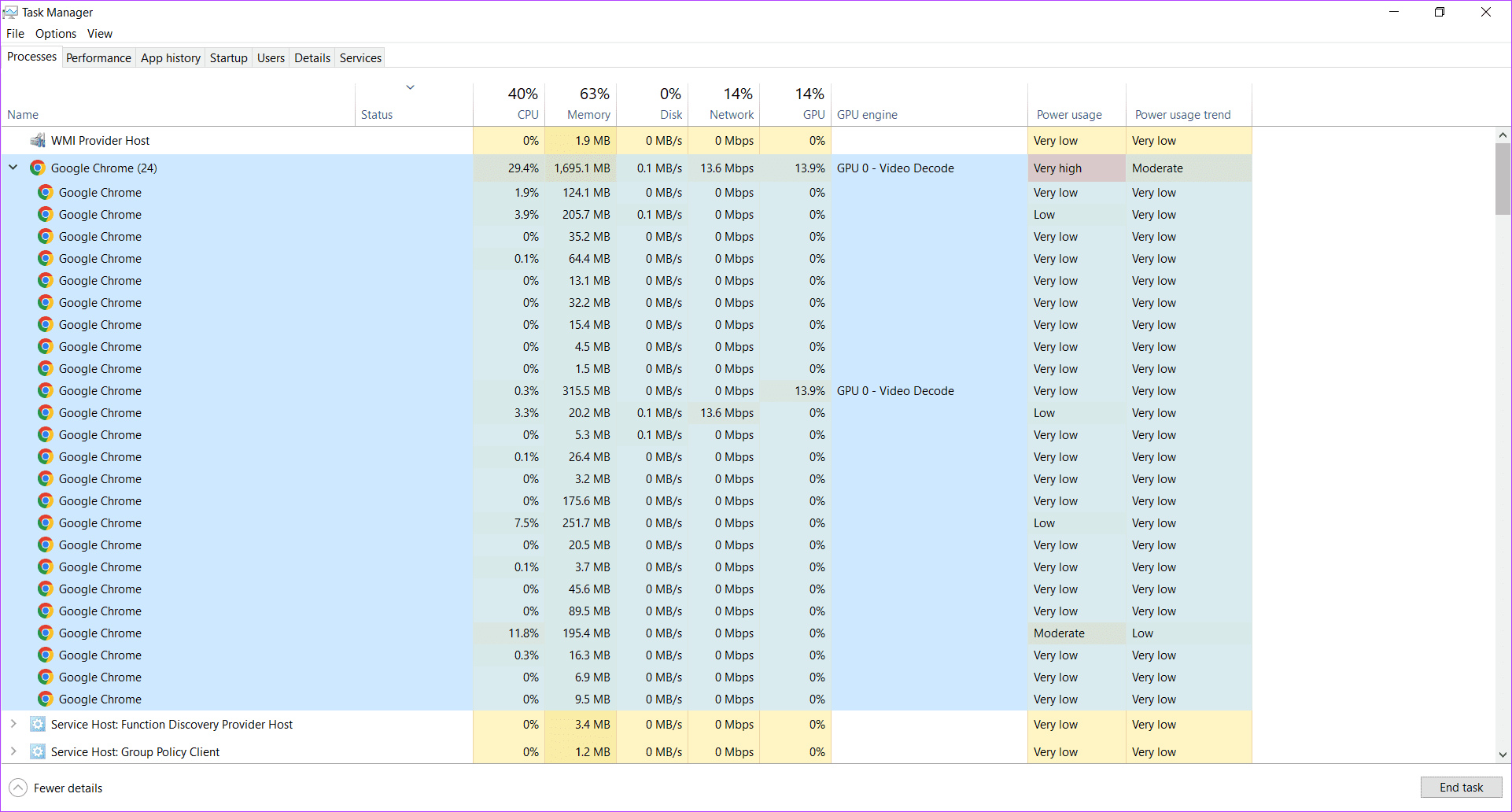Screen dimensions: 1512x812
Task: Click the Service Host: Group Policy Client name
Action: pos(135,751)
